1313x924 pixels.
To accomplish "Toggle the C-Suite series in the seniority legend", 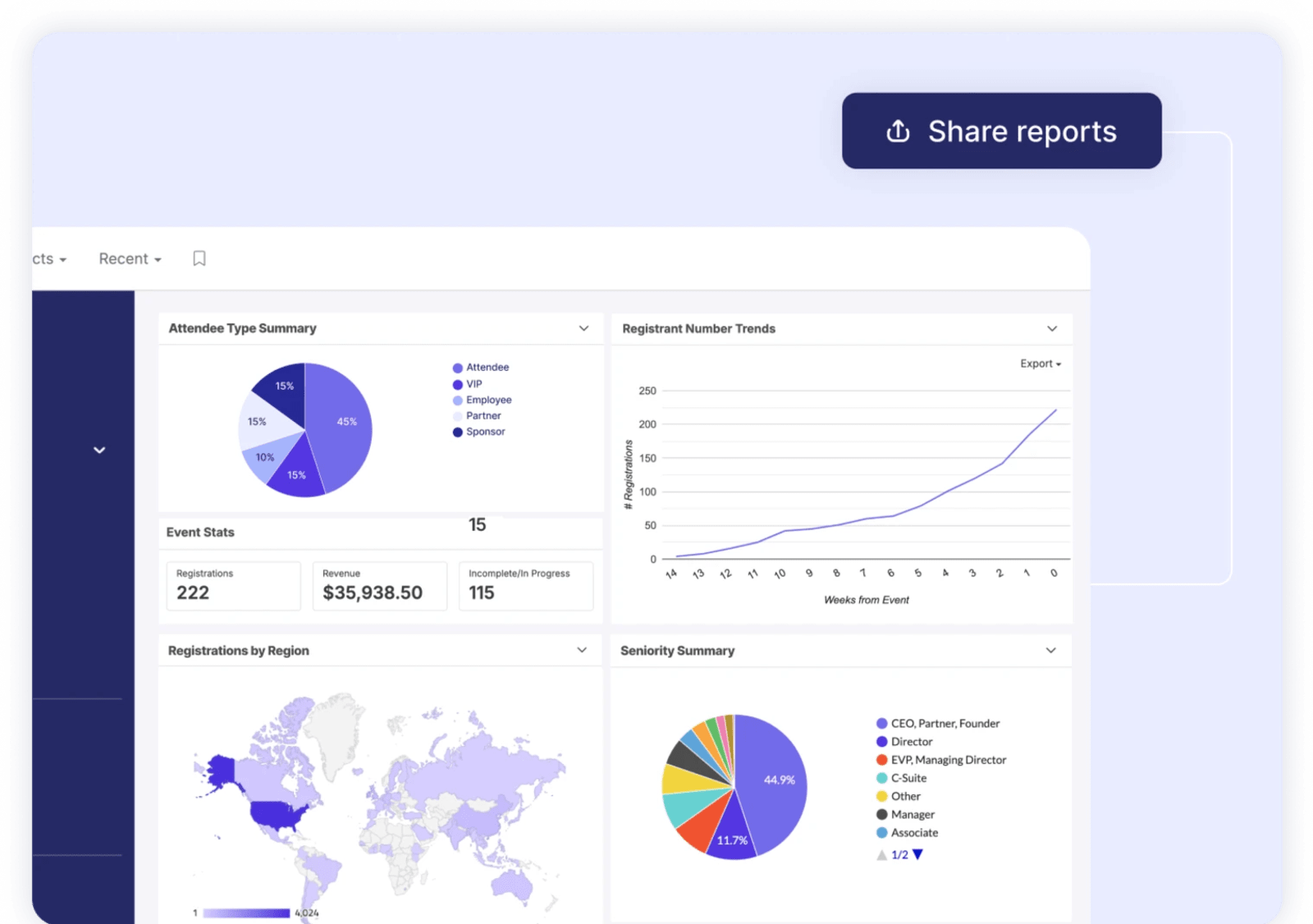I will pyautogui.click(x=908, y=777).
